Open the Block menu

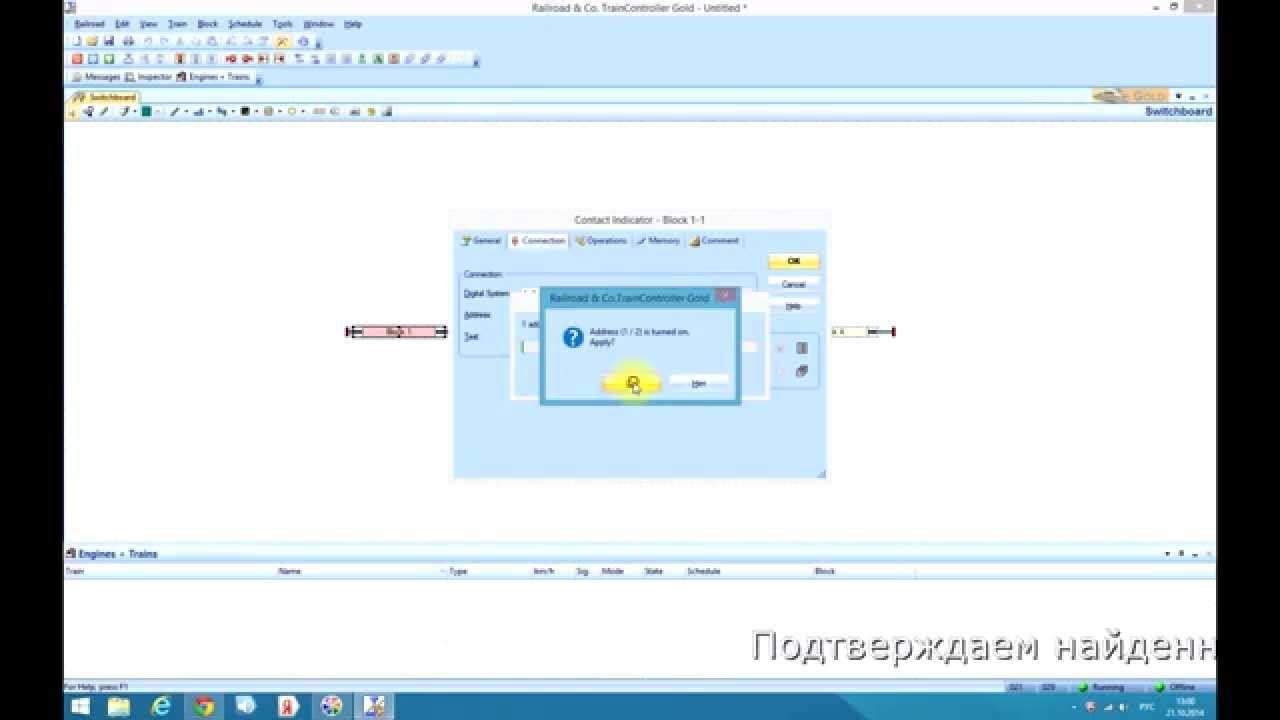coord(207,24)
